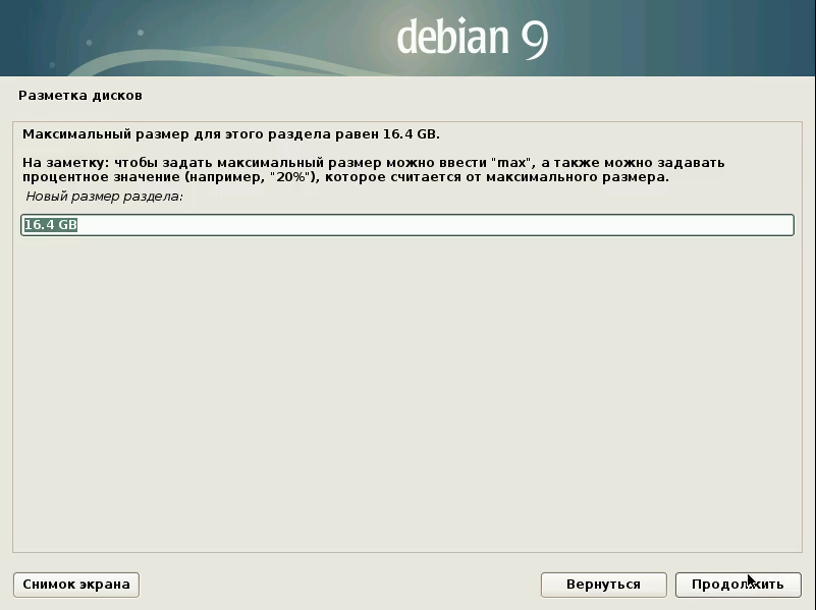Focus the new partition size input field

click(x=407, y=225)
